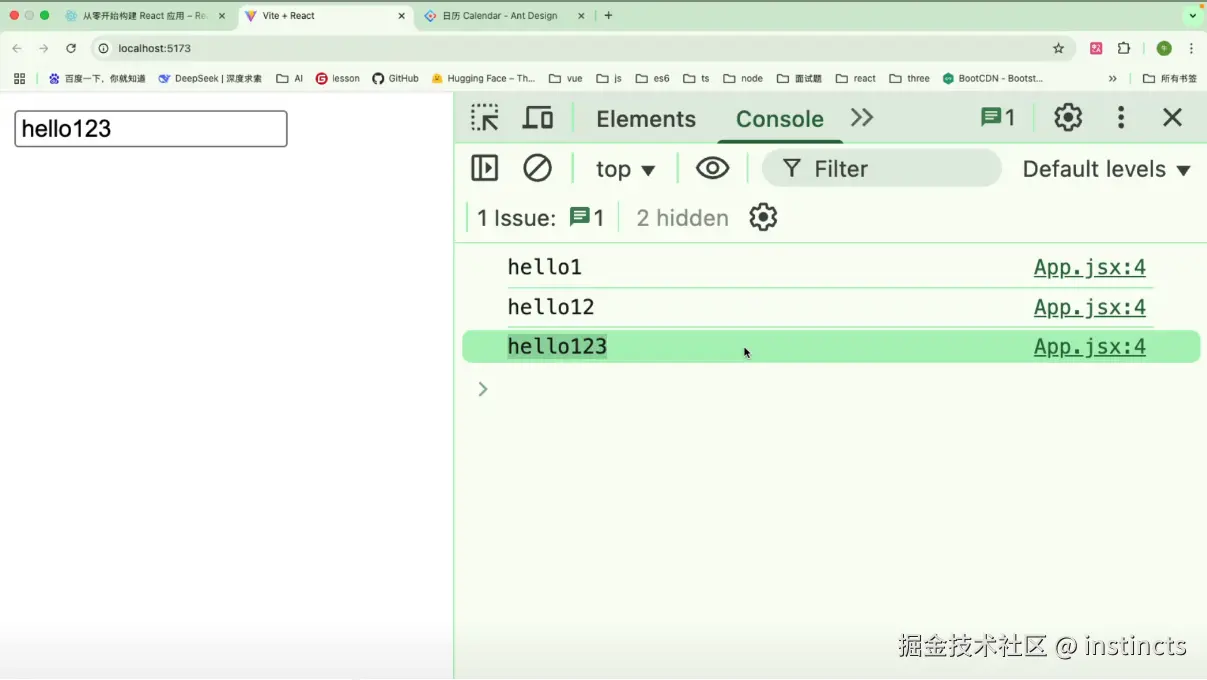The width and height of the screenshot is (1207, 680).
Task: Open the react bookmarks folder
Action: click(x=856, y=78)
